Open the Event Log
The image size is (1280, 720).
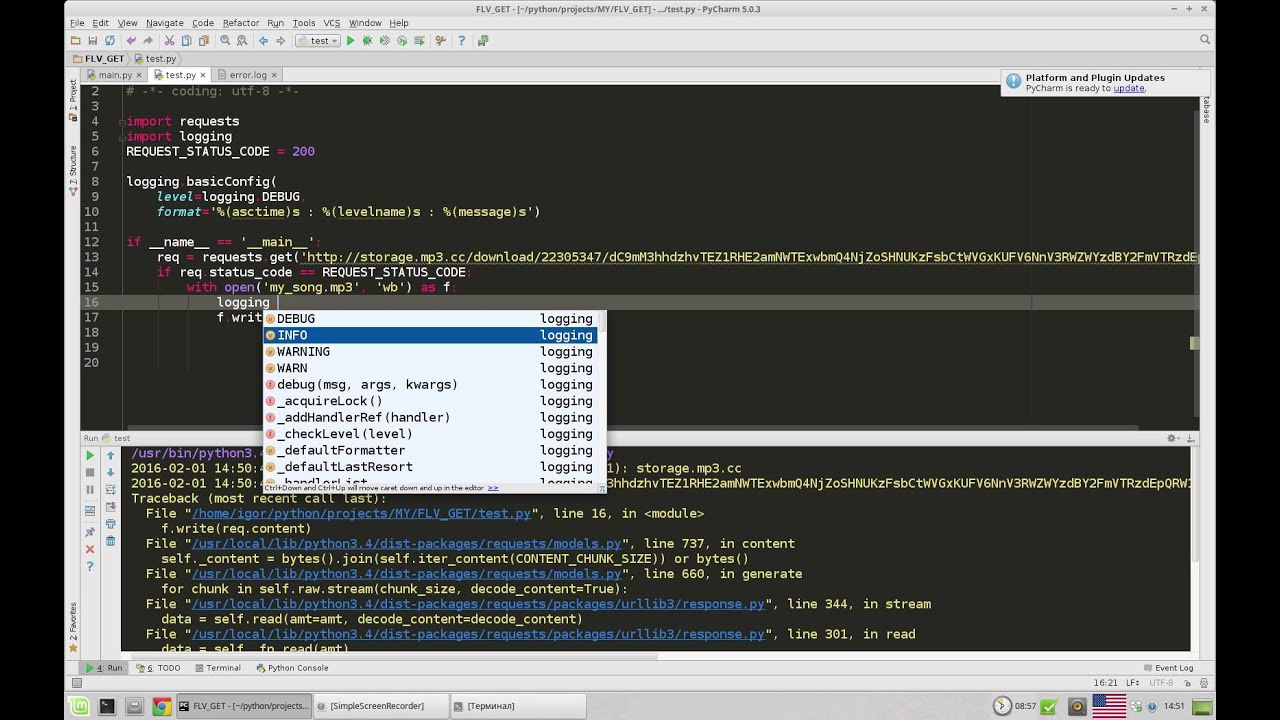point(1168,668)
